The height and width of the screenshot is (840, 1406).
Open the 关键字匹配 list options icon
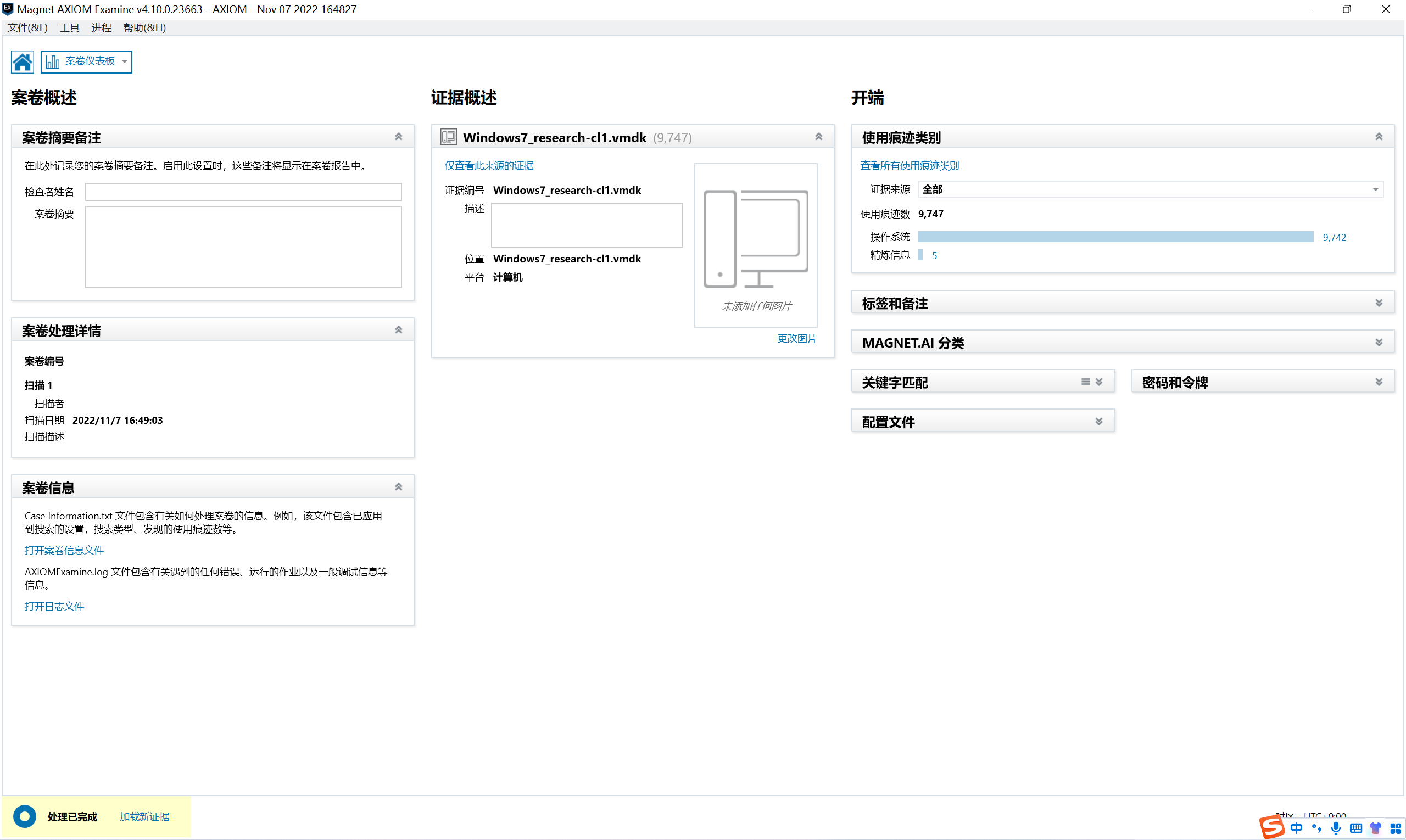point(1085,382)
